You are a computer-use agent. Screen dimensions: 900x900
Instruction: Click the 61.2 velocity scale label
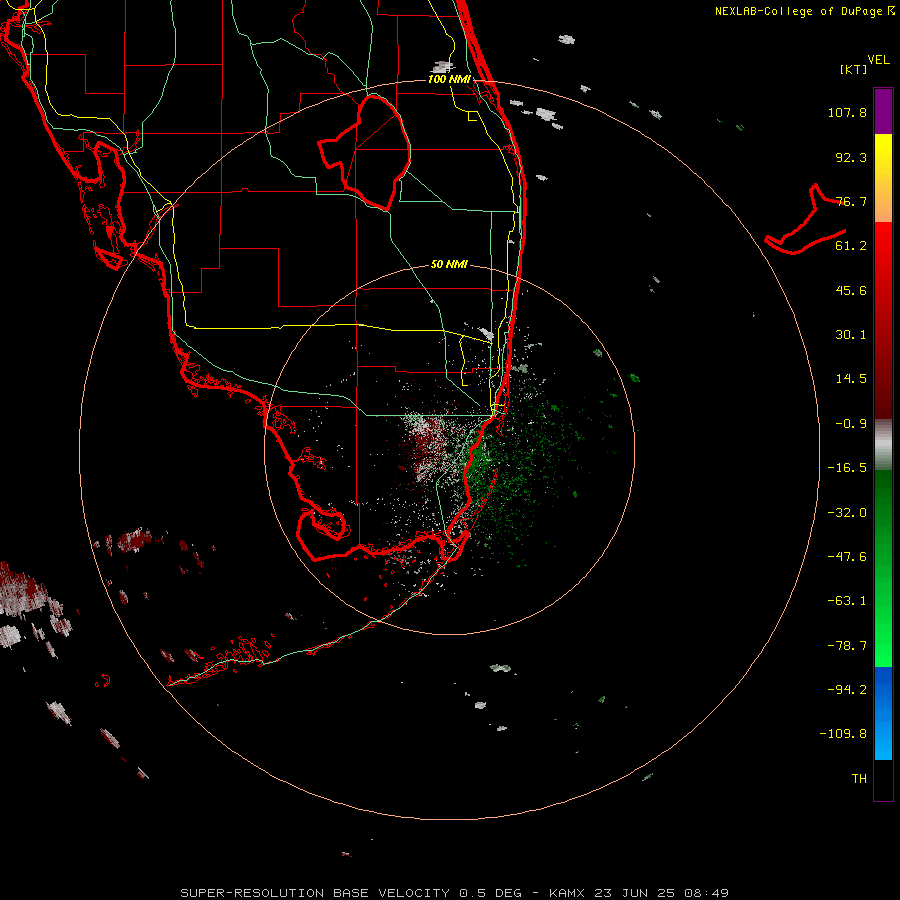pyautogui.click(x=851, y=246)
